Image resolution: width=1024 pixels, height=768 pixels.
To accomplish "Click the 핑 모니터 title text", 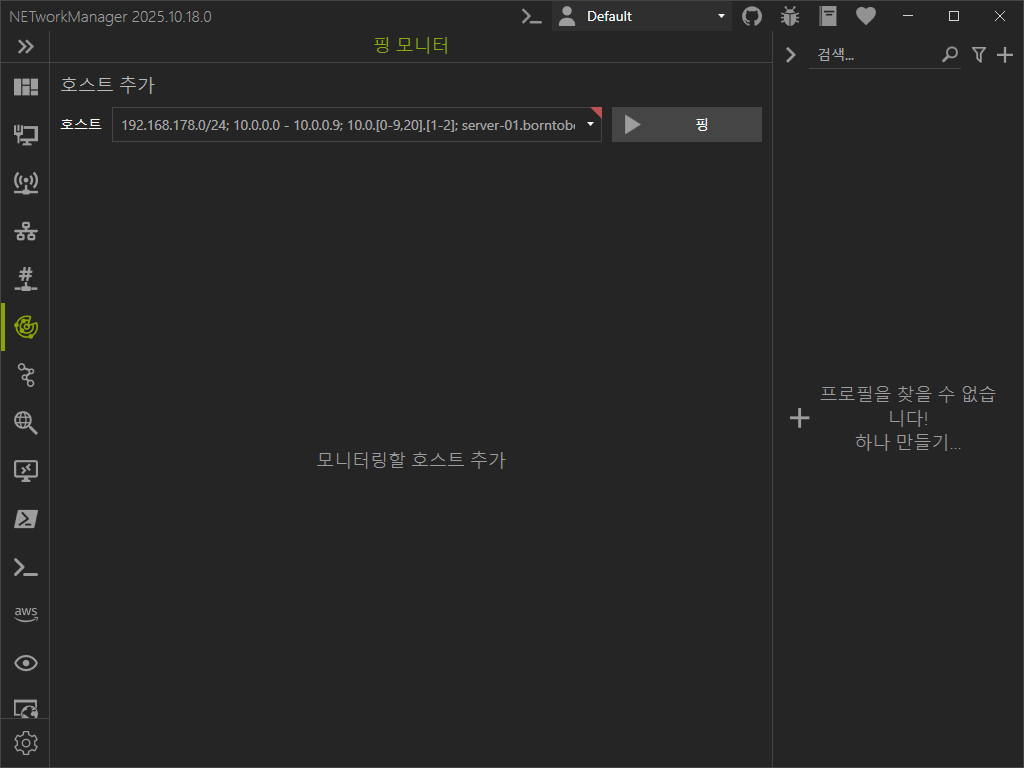I will click(x=411, y=45).
